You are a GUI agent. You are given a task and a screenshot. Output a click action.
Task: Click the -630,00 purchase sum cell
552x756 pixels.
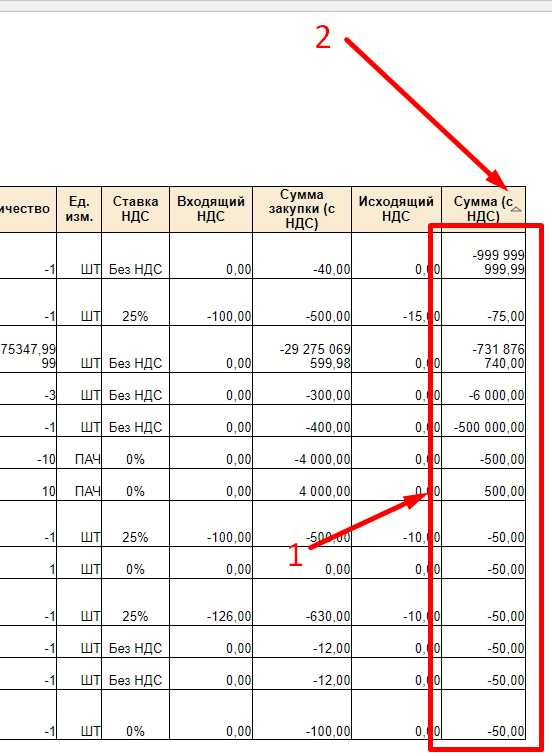coord(302,602)
